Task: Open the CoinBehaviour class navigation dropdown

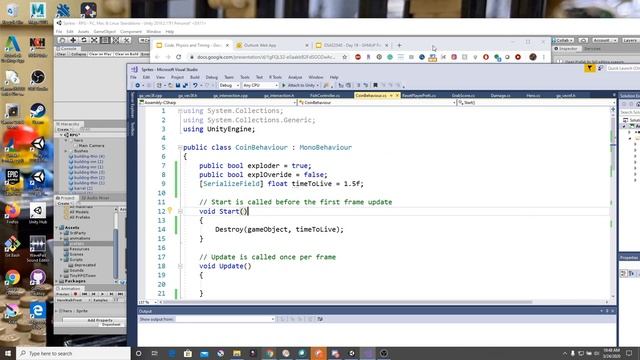Action: (377, 102)
